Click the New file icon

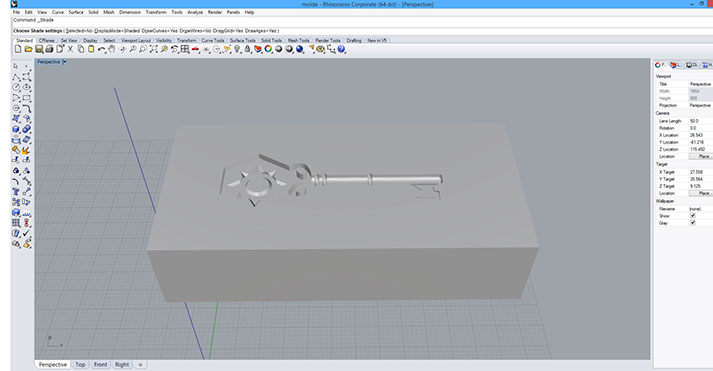pyautogui.click(x=18, y=49)
